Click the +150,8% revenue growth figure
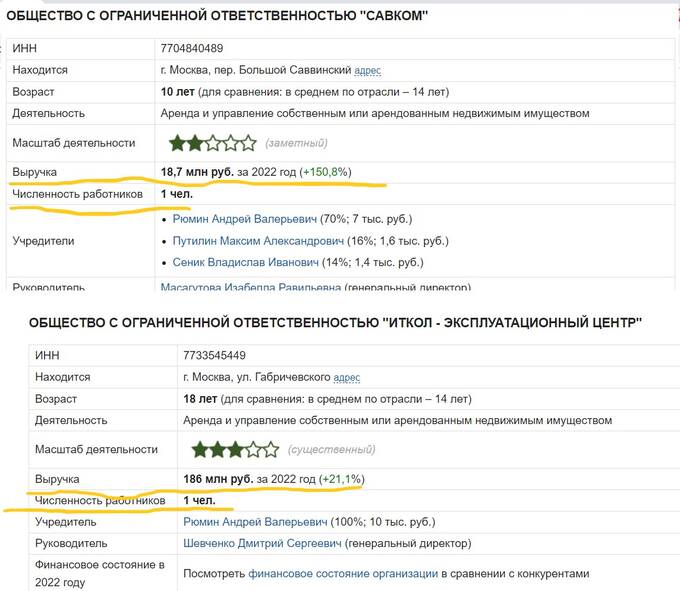The width and height of the screenshot is (680, 591). click(x=327, y=172)
